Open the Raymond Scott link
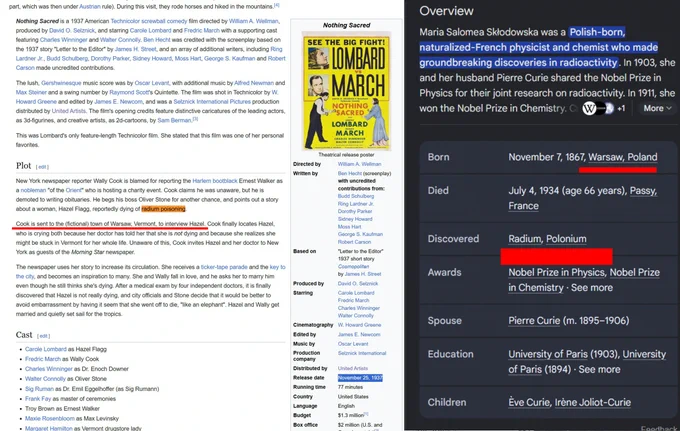 pyautogui.click(x=129, y=92)
